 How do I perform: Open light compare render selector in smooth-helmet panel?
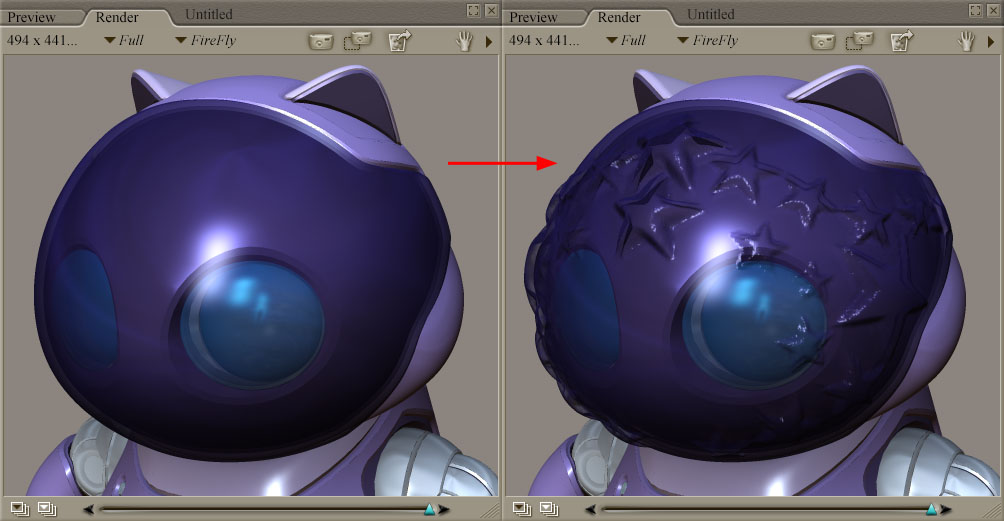pyautogui.click(x=47, y=509)
